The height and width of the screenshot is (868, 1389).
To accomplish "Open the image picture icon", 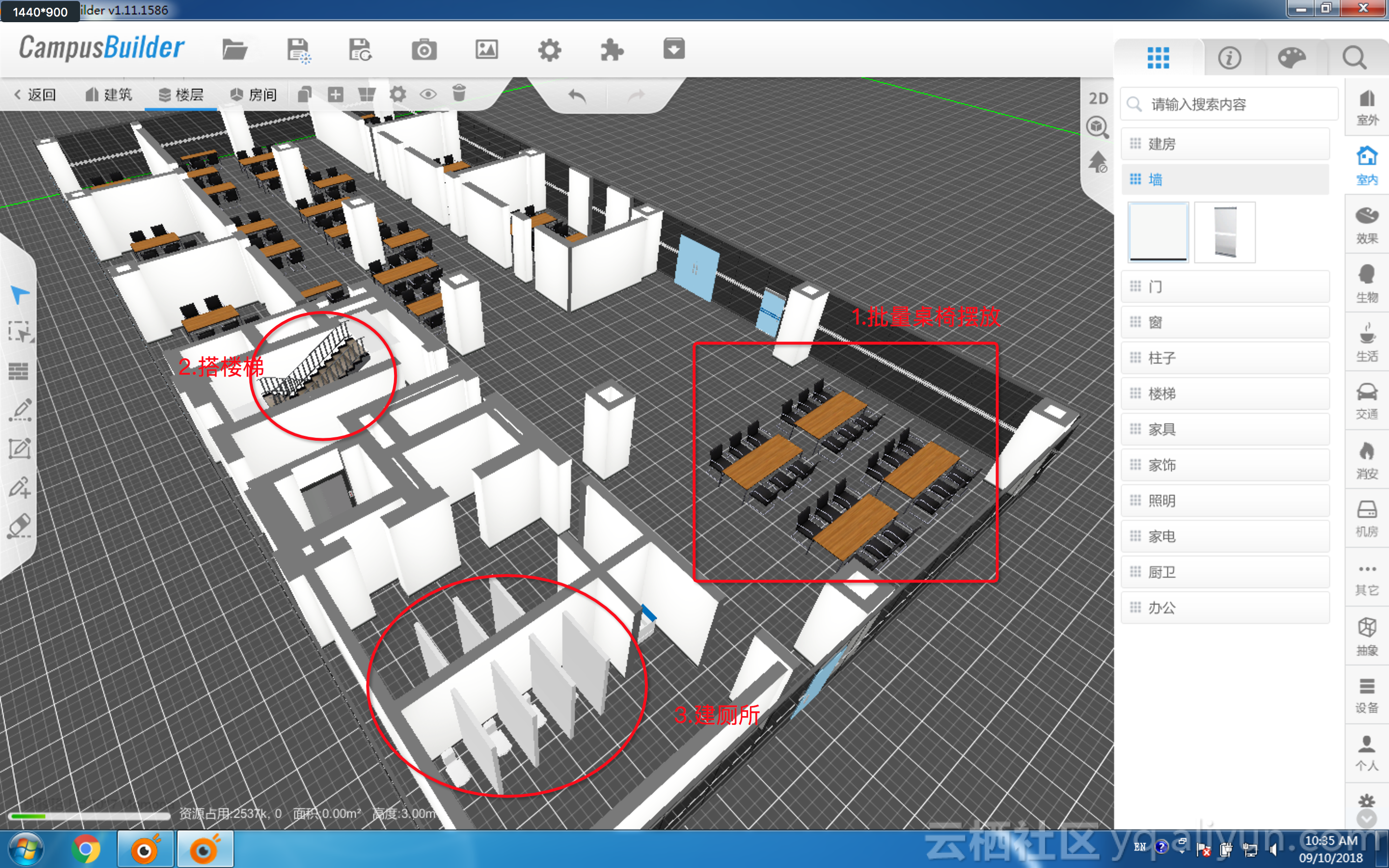I will [487, 50].
